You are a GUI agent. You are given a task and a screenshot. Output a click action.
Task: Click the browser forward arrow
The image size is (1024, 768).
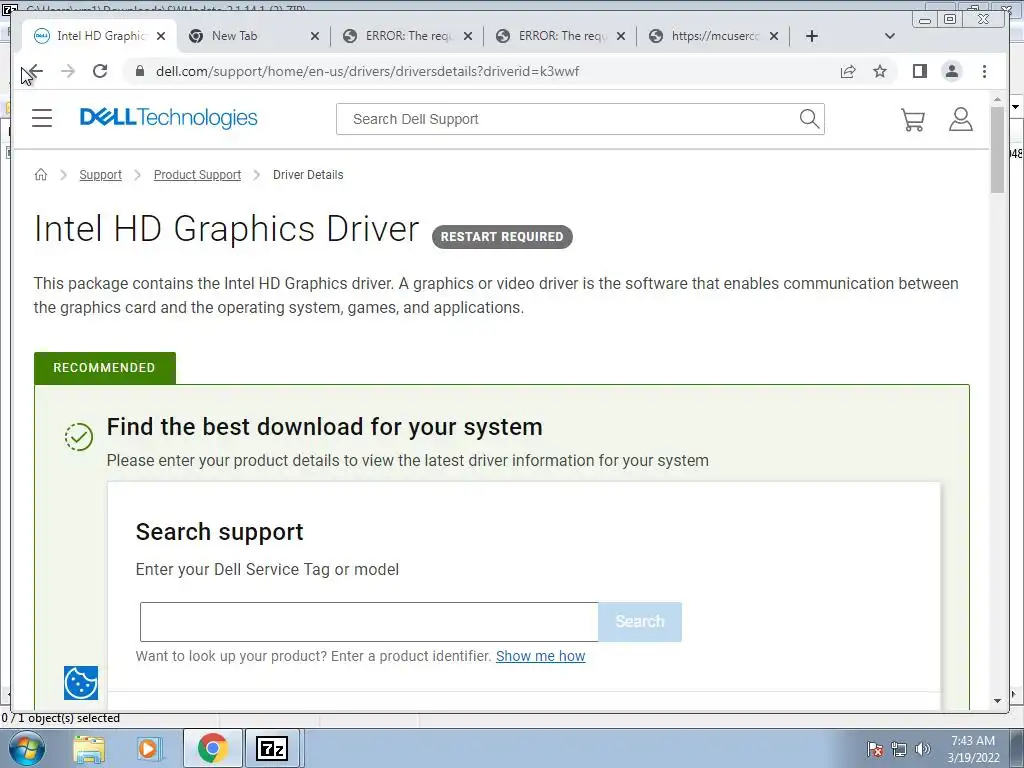click(x=68, y=71)
